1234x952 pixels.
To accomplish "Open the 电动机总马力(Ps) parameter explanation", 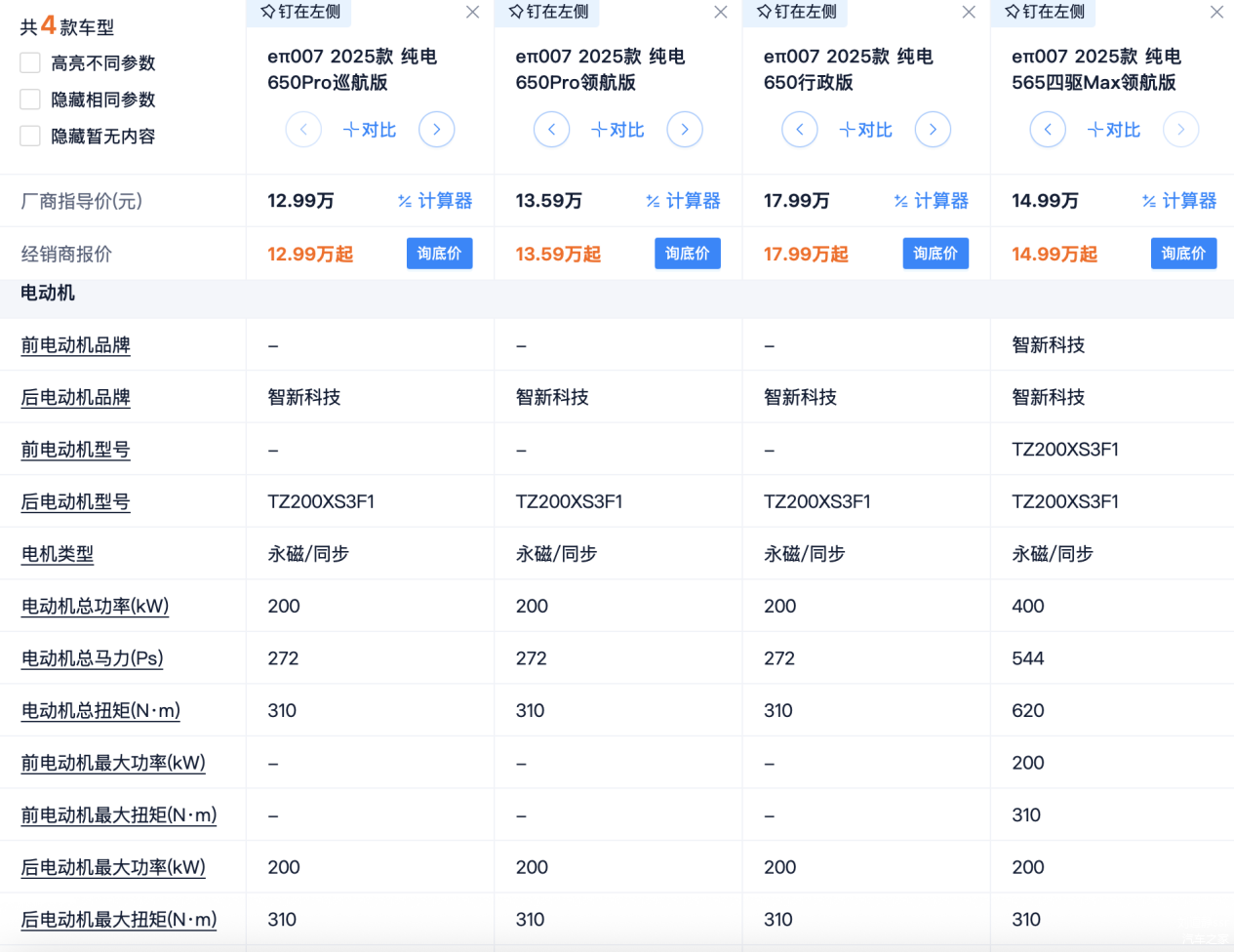I will pos(93,658).
